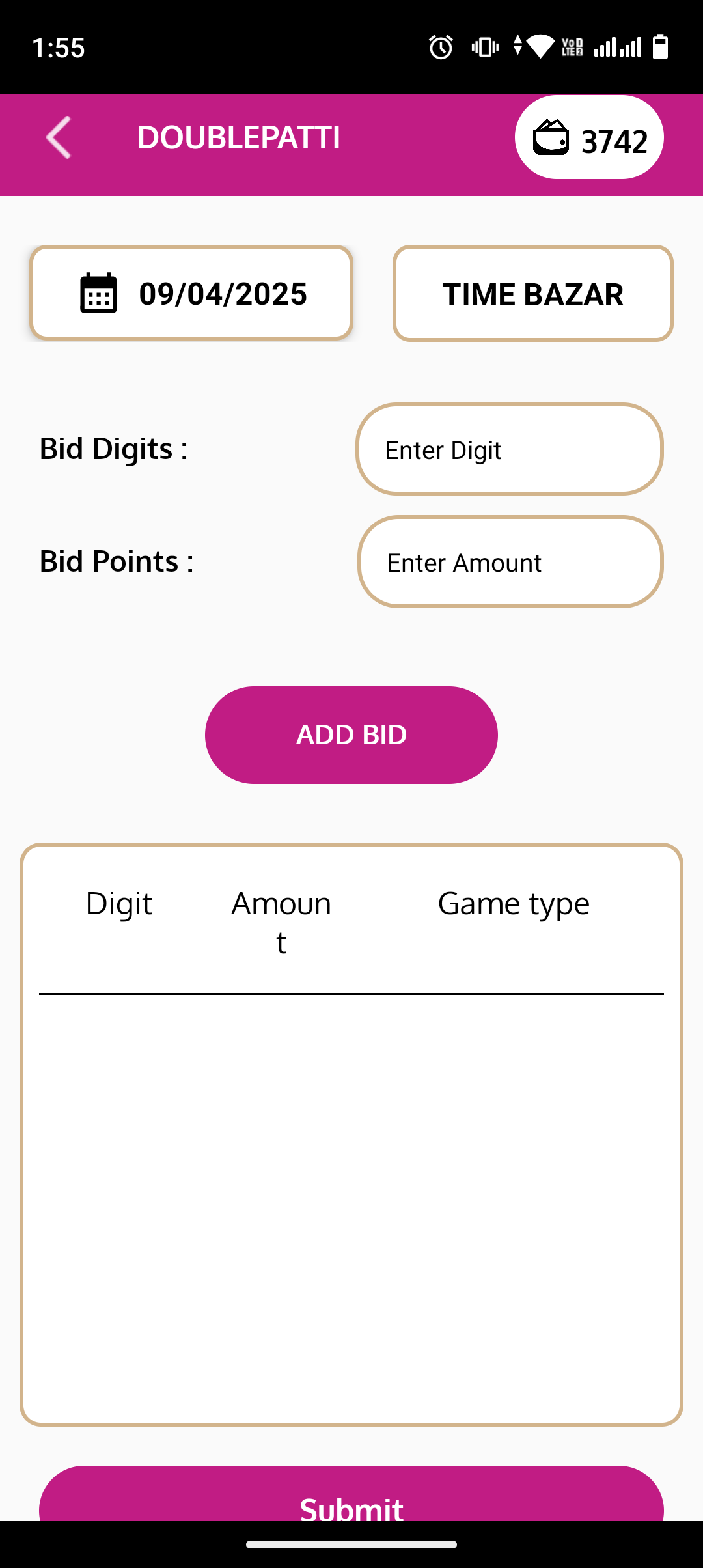
Task: Focus the Enter Amount input field
Action: click(x=510, y=562)
